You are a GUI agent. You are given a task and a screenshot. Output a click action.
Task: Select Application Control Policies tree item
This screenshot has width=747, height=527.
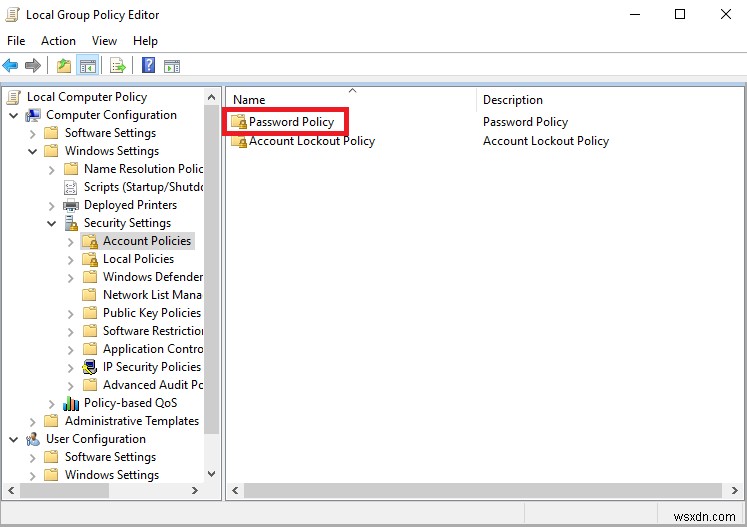tap(153, 349)
